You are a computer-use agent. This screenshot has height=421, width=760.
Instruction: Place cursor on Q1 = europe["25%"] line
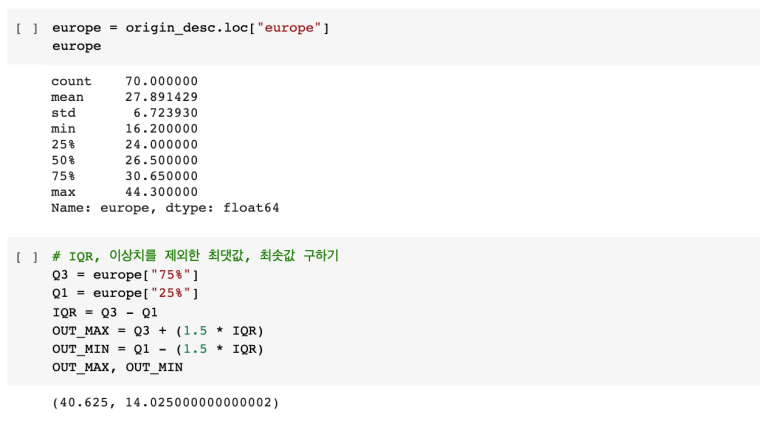(126, 293)
